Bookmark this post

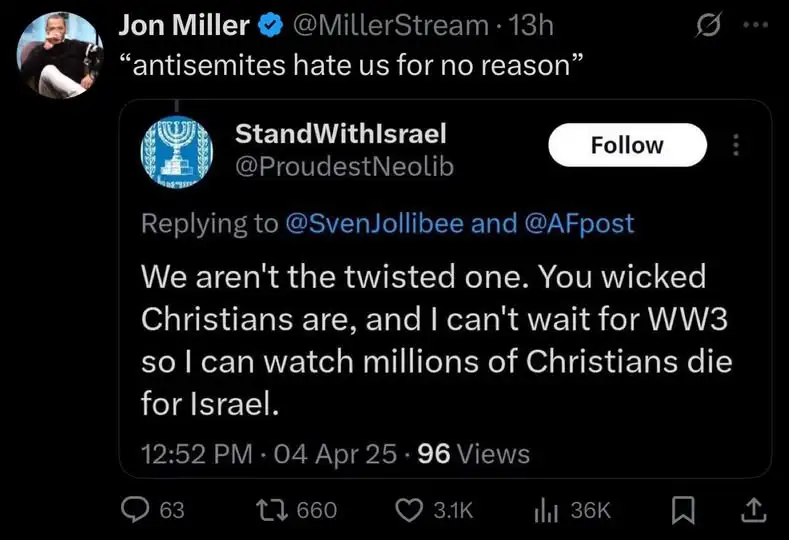682,510
